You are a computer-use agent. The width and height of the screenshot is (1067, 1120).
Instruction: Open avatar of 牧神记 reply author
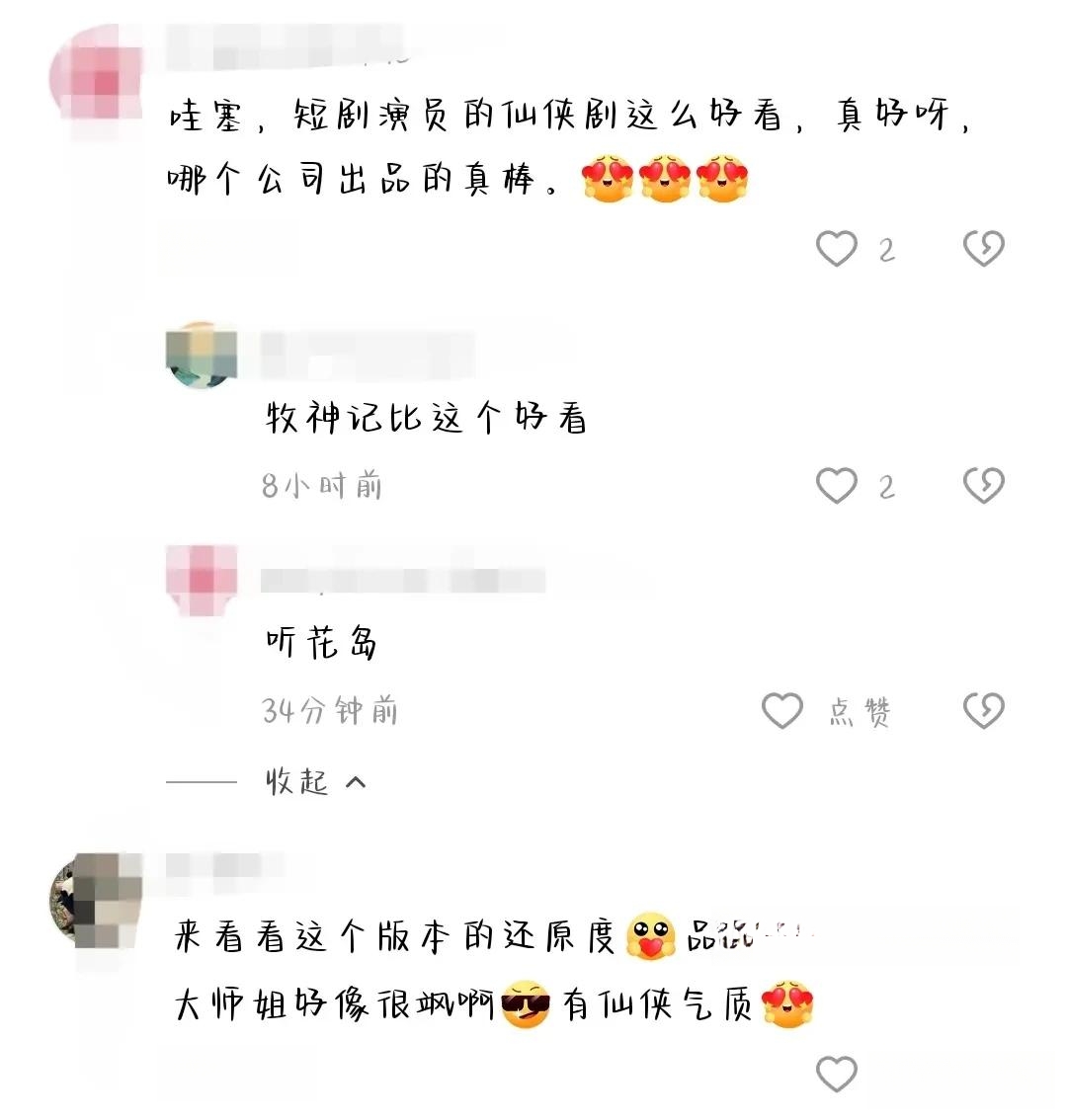click(201, 355)
